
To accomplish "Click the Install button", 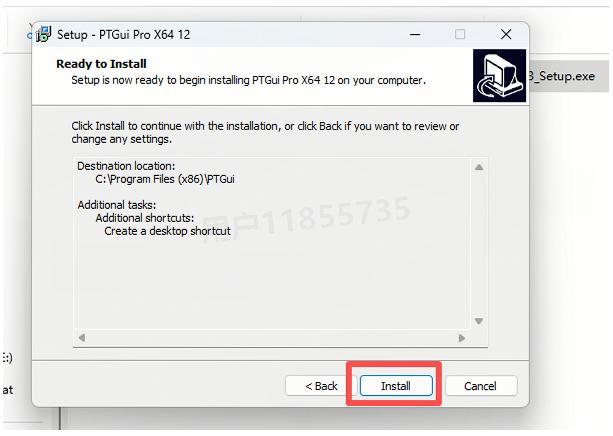I will (396, 386).
